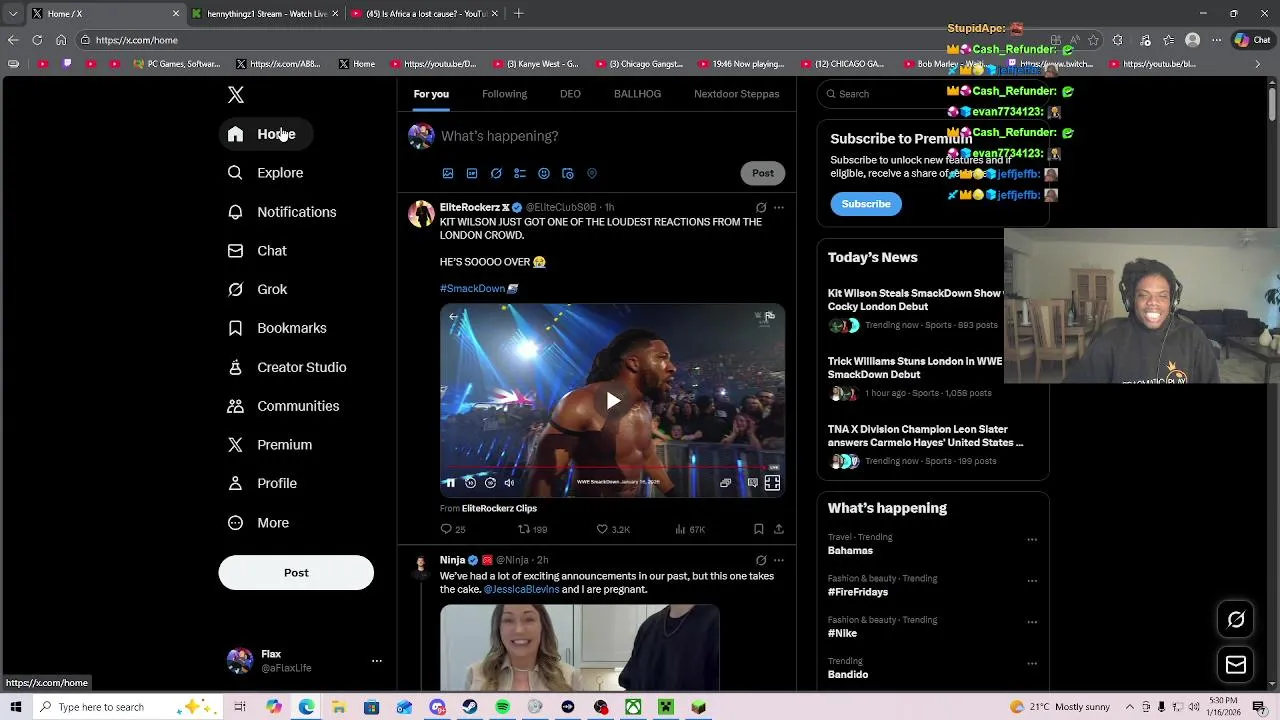
Task: Like the EliteRockerz post
Action: (602, 529)
